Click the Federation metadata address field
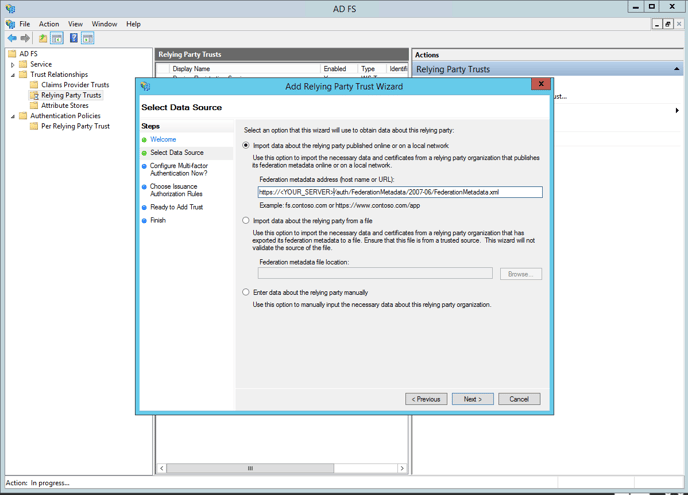The height and width of the screenshot is (495, 688). 400,192
